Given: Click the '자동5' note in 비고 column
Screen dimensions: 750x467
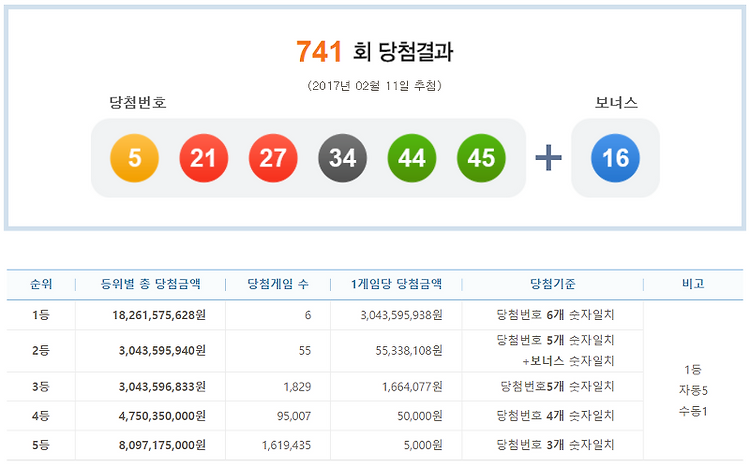Looking at the screenshot, I should [x=693, y=390].
